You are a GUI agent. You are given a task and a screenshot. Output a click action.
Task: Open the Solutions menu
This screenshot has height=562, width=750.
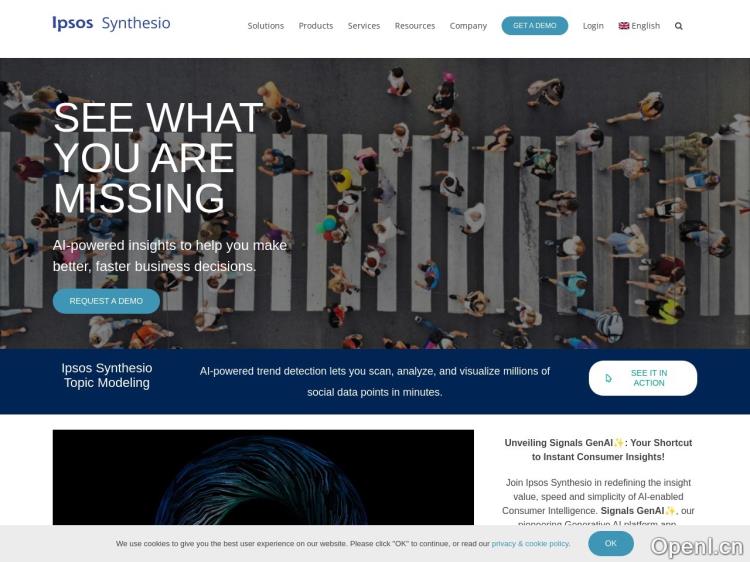(265, 26)
